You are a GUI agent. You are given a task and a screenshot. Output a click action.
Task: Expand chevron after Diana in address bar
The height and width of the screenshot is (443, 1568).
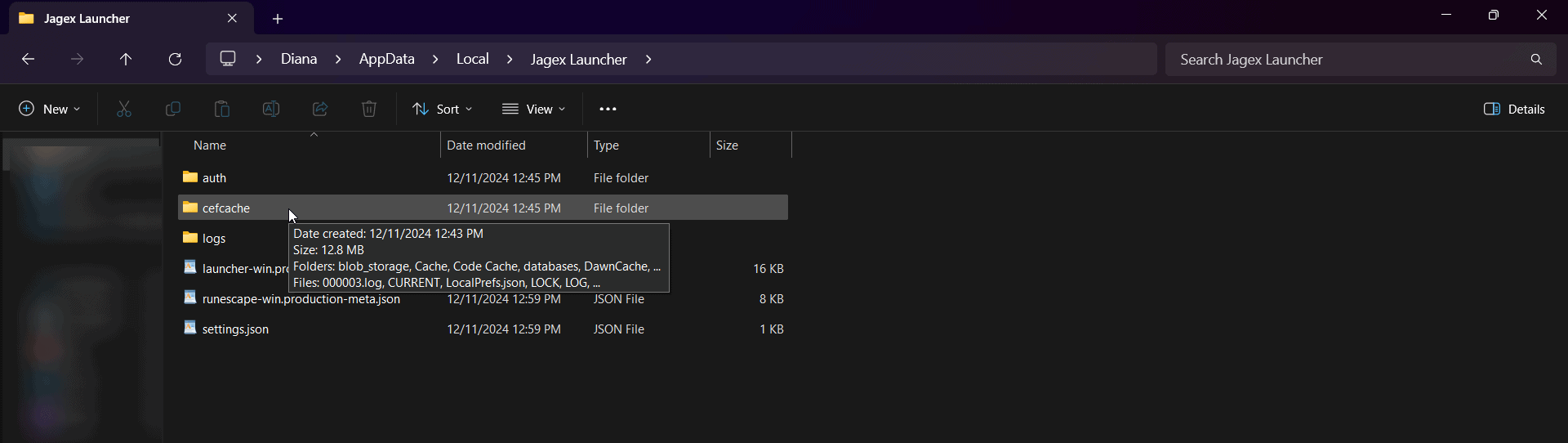pos(338,59)
